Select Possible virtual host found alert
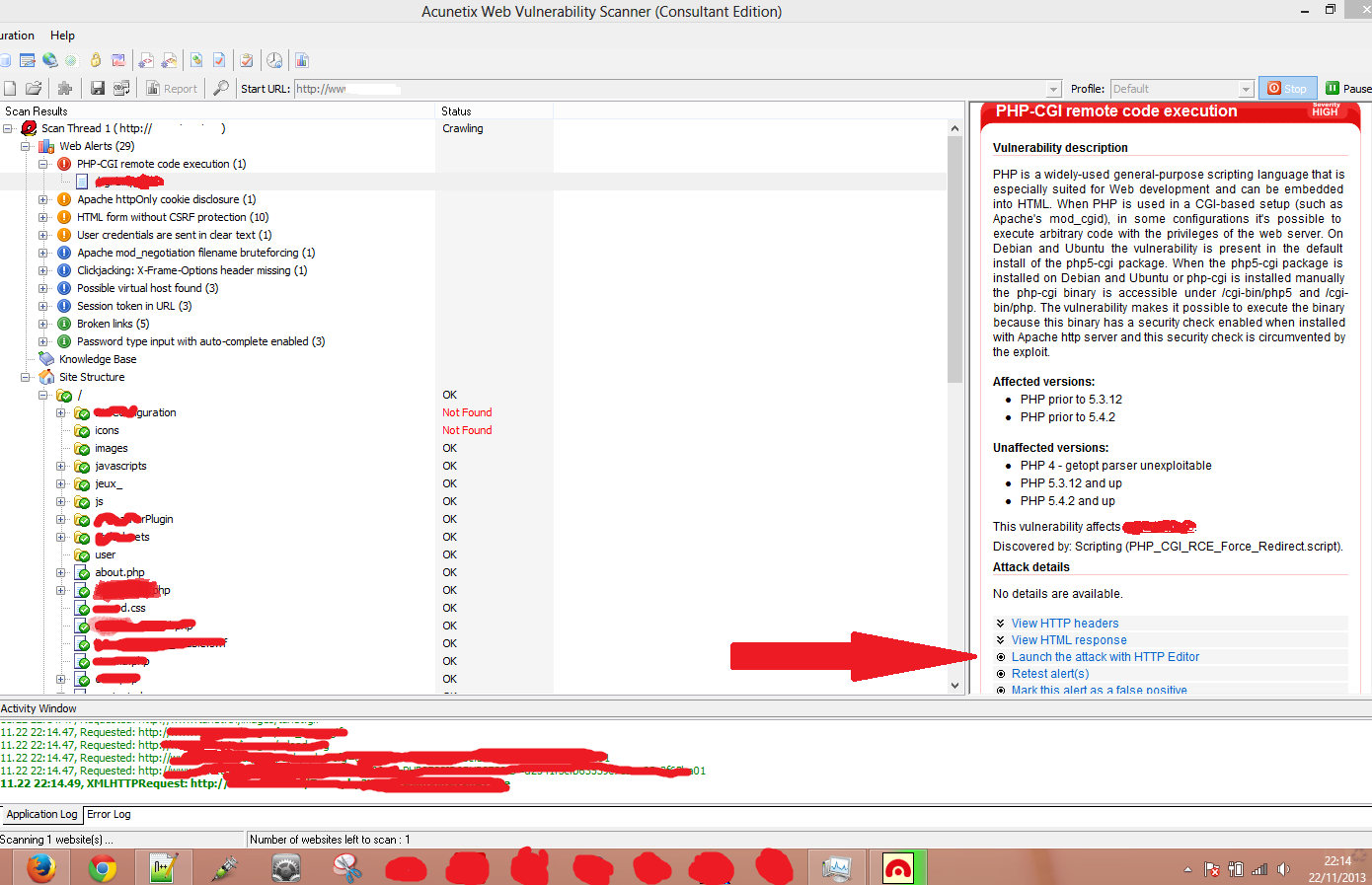This screenshot has height=885, width=1372. (x=148, y=288)
